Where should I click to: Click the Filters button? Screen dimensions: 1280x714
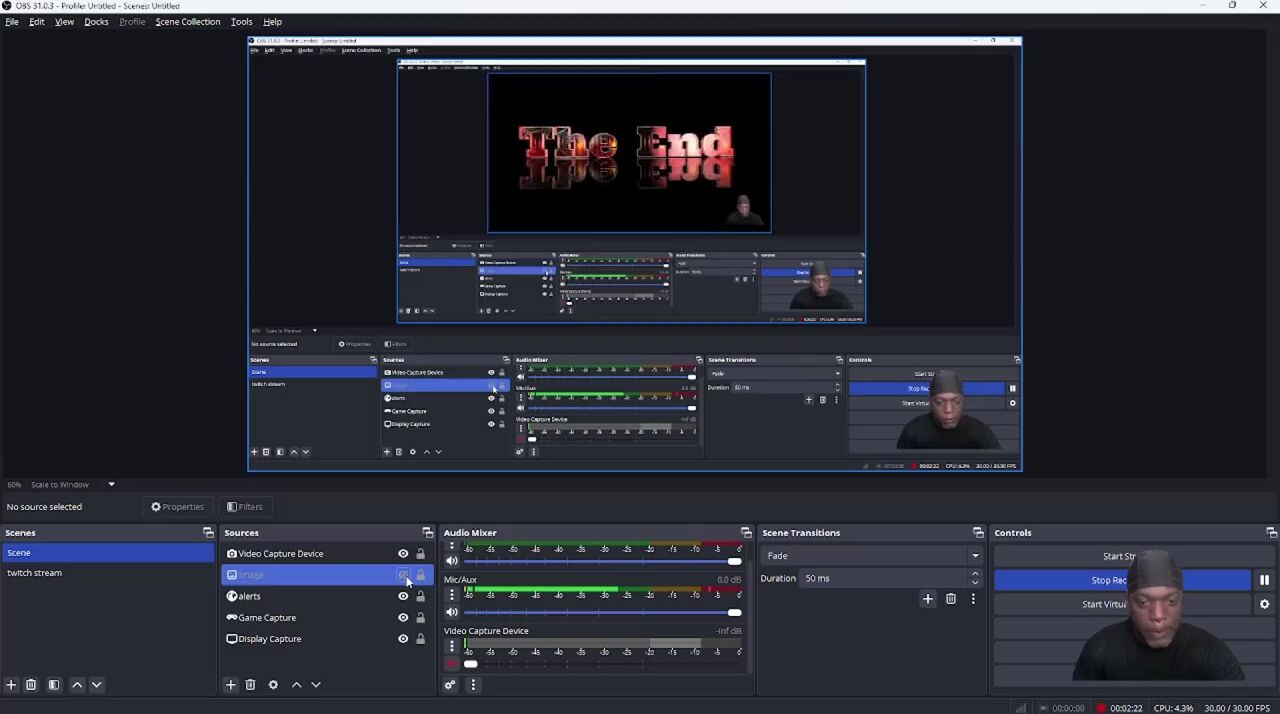(244, 507)
